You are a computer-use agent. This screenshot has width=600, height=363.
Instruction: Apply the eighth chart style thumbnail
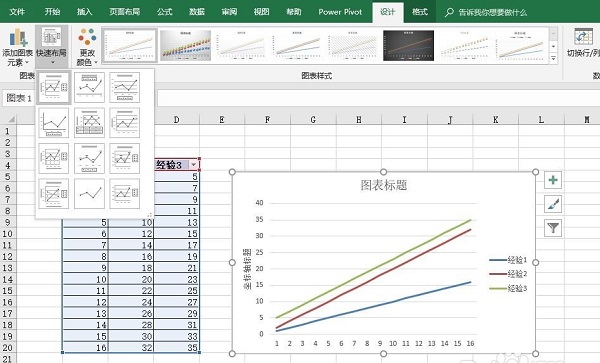pos(520,46)
